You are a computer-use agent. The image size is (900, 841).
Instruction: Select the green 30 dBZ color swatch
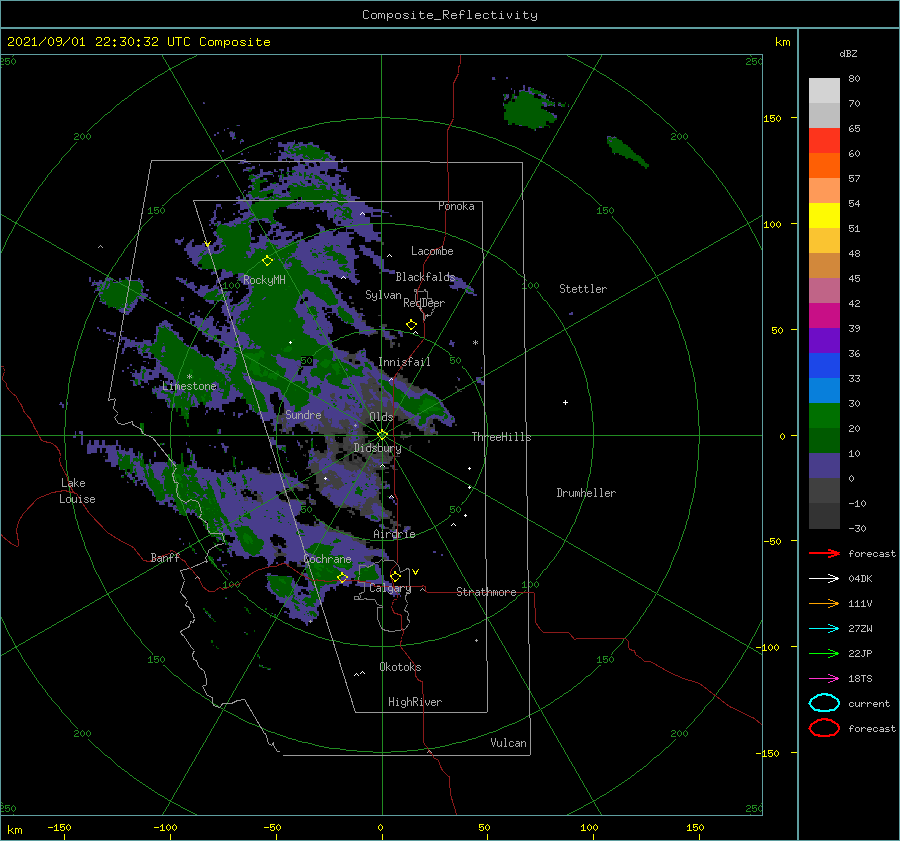pyautogui.click(x=824, y=415)
